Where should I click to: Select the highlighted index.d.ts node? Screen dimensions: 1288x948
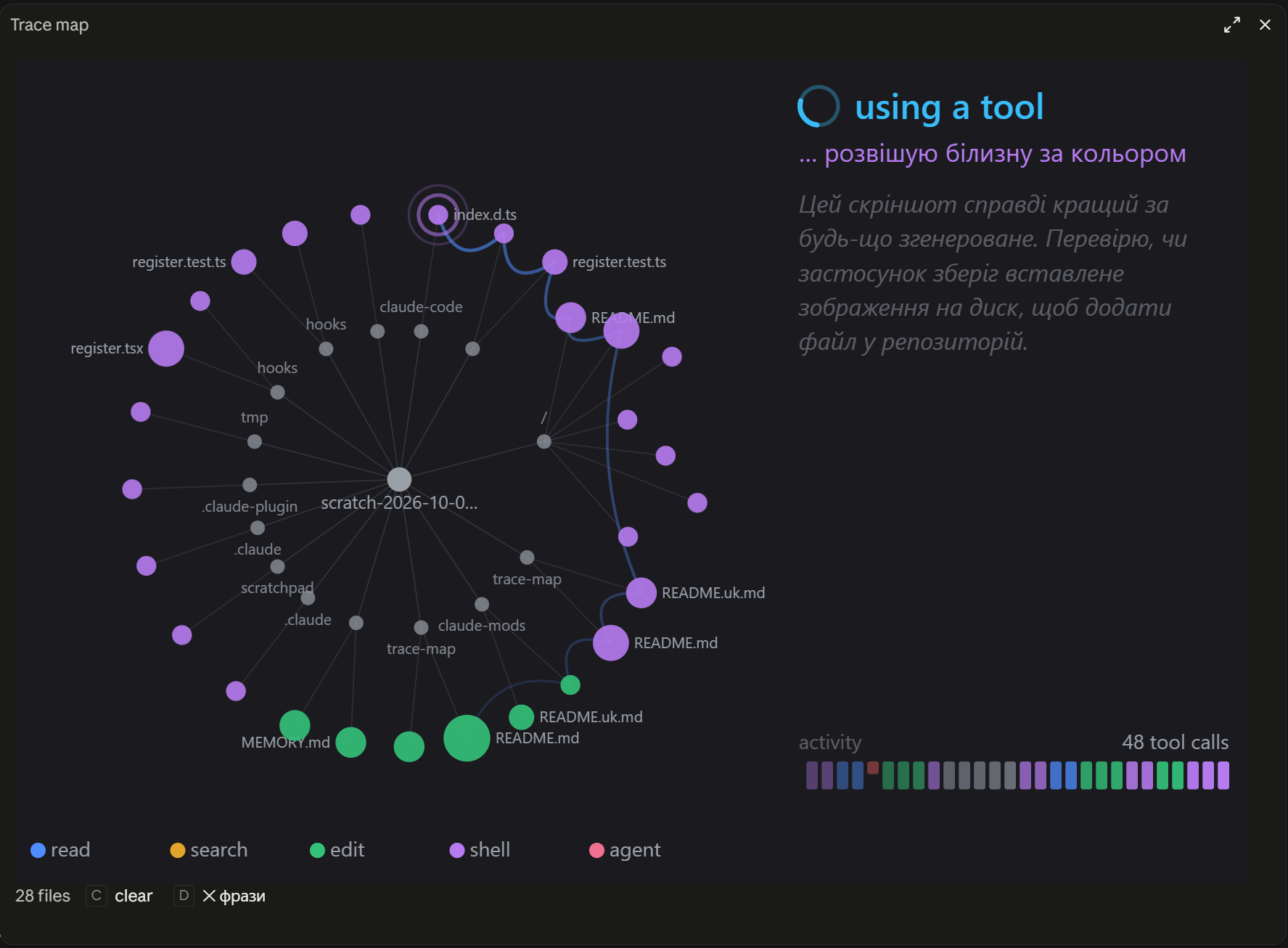[438, 215]
